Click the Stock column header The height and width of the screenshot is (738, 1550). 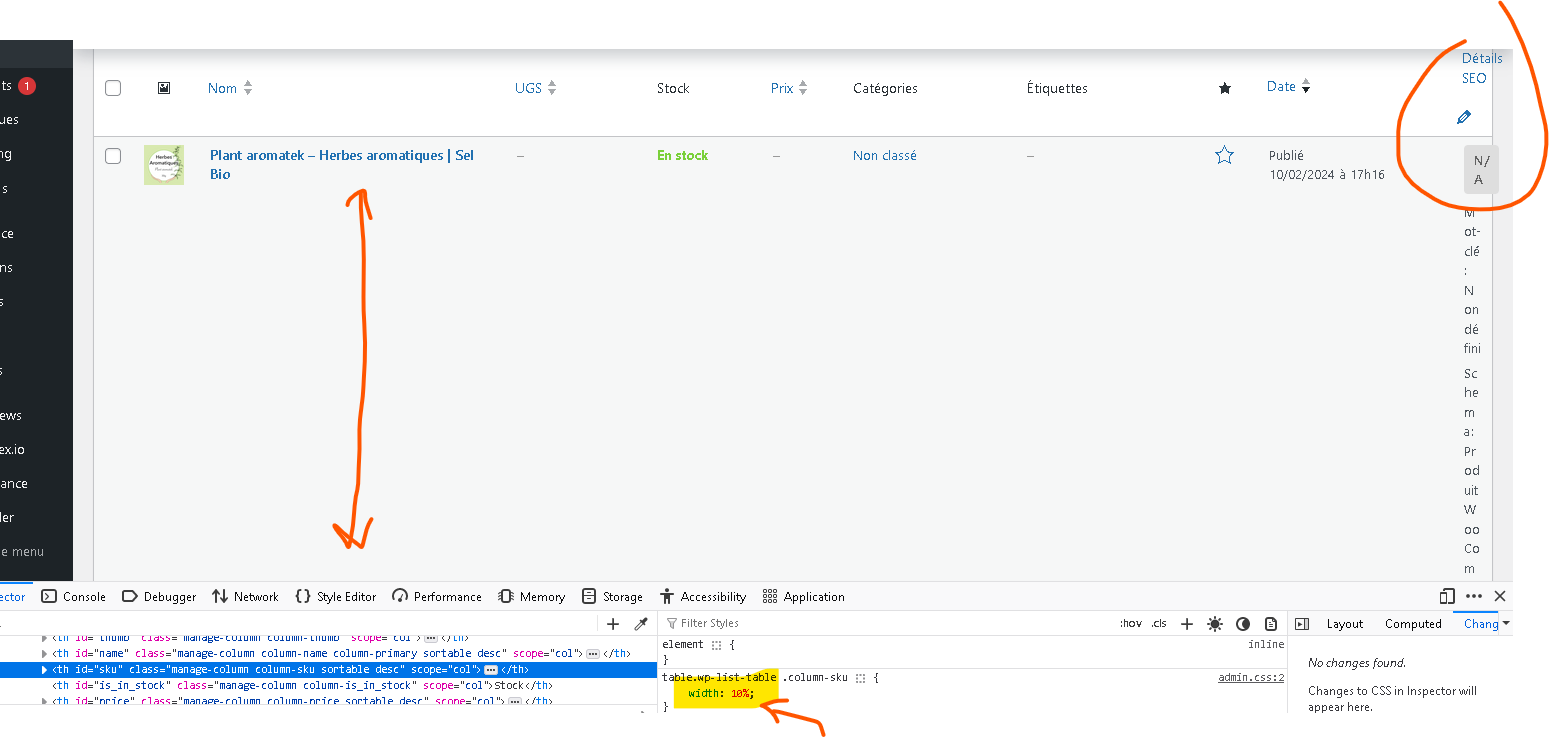673,88
